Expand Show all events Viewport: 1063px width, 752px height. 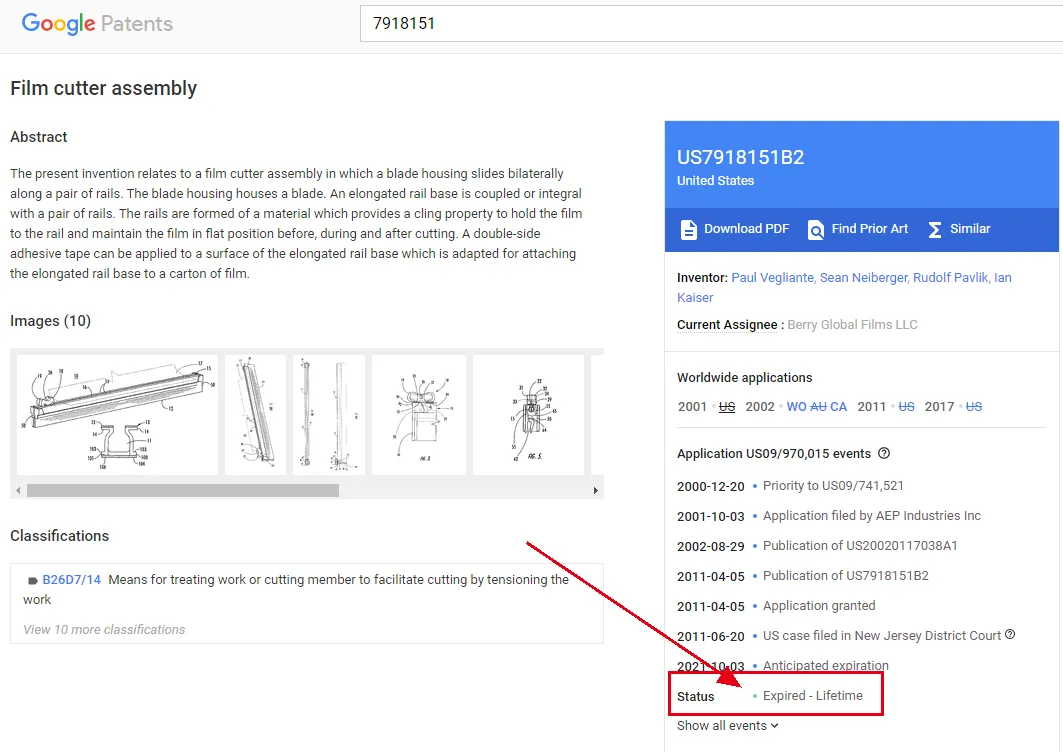727,726
